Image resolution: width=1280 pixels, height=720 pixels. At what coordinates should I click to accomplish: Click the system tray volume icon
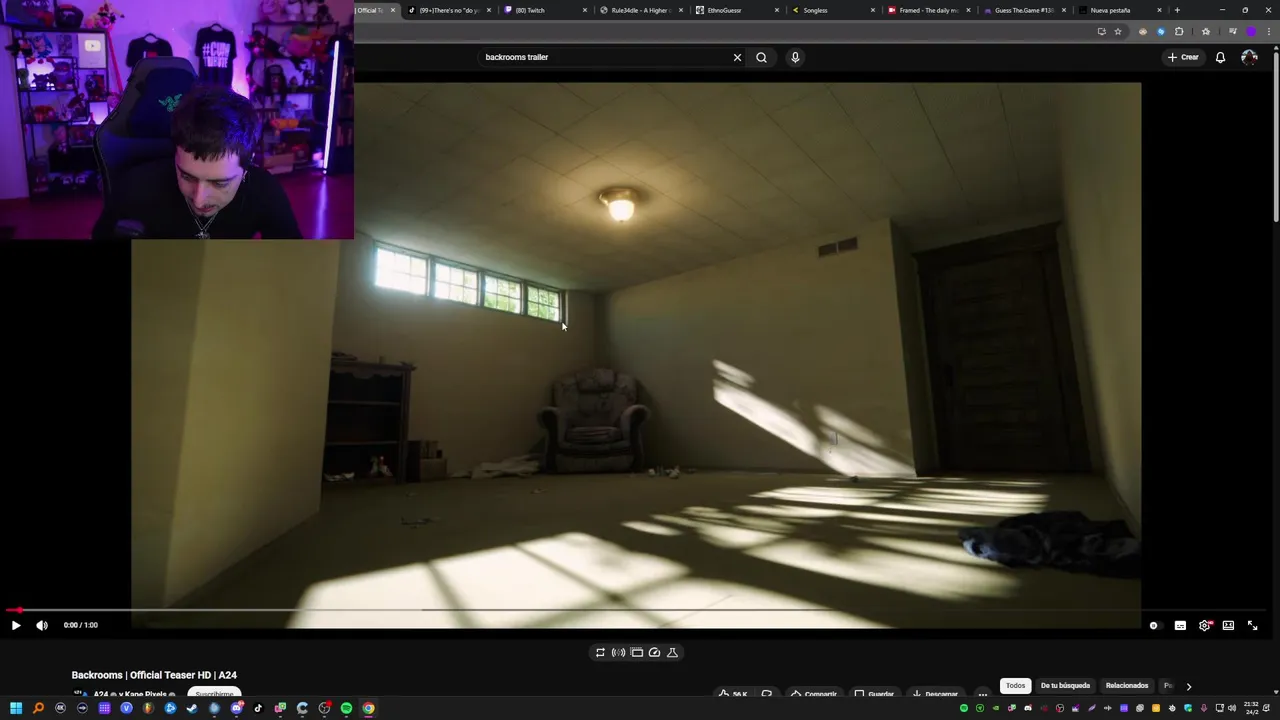1230,708
